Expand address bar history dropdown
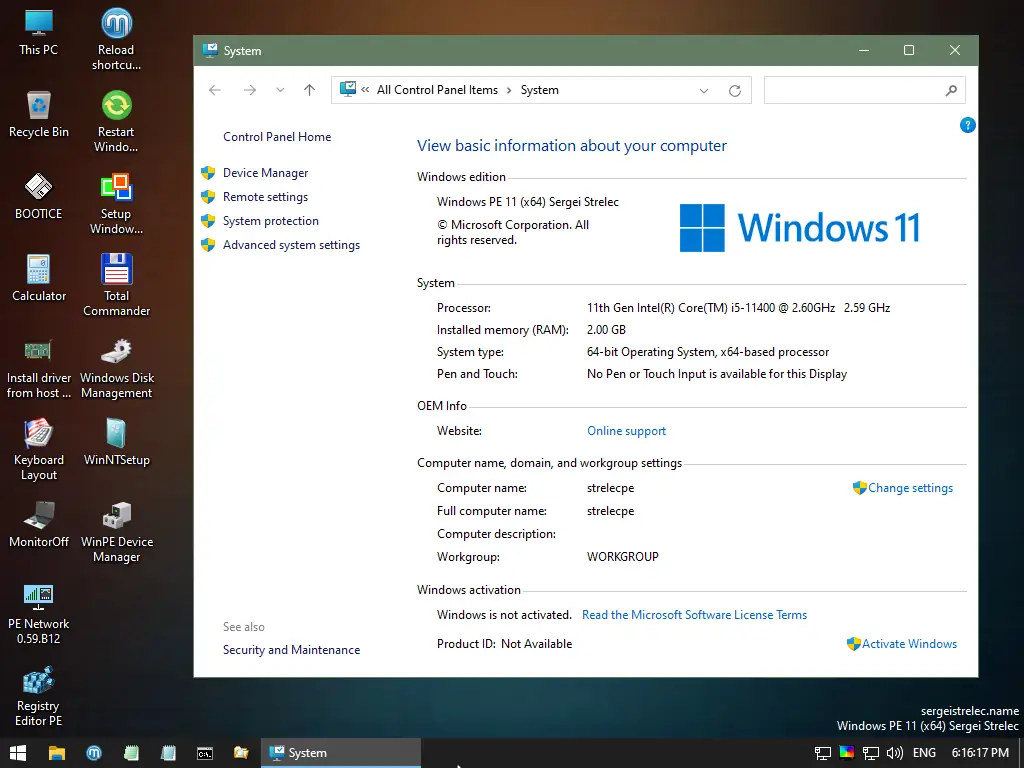1024x768 pixels. tap(703, 91)
